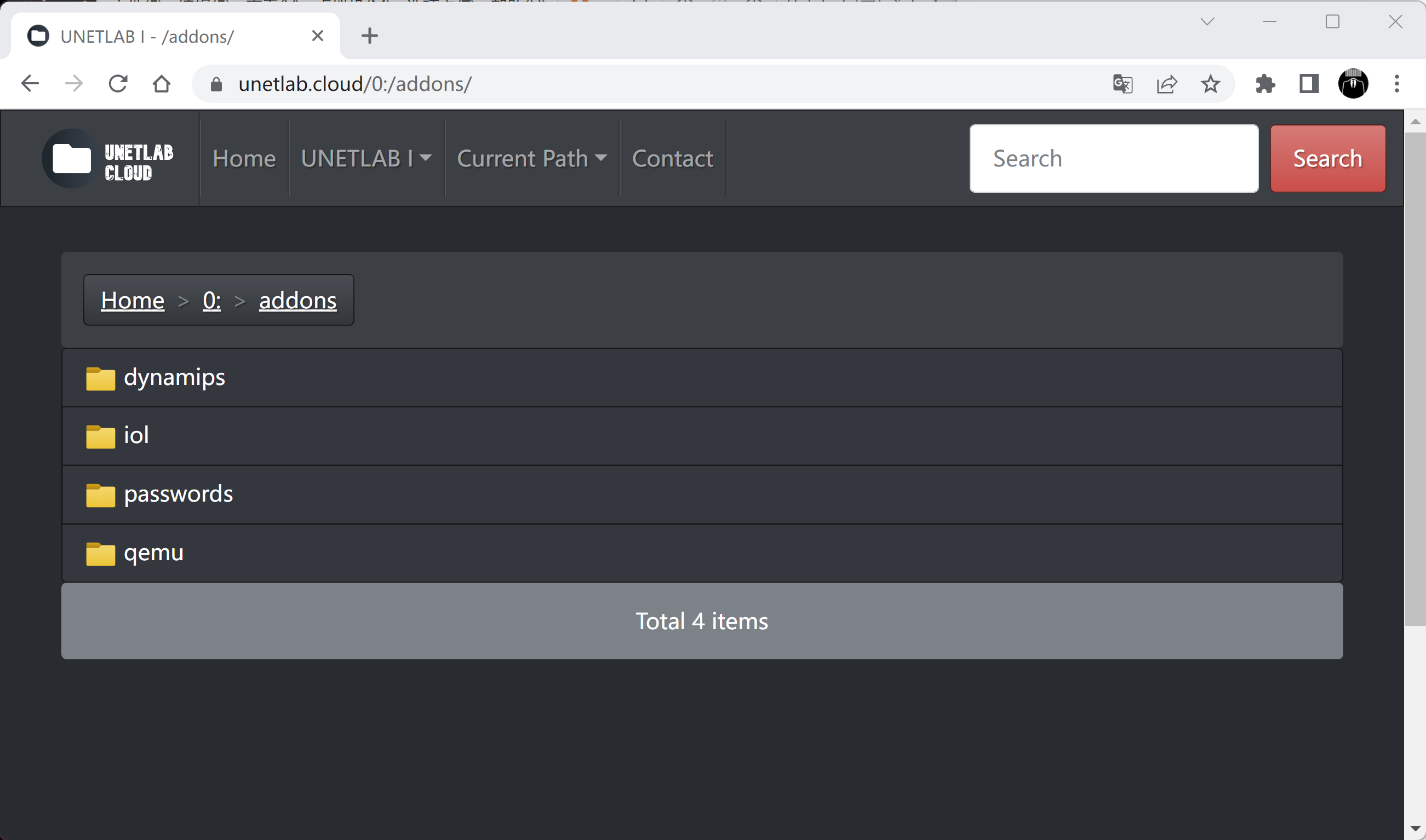Click the Total 4 items footer

point(702,621)
